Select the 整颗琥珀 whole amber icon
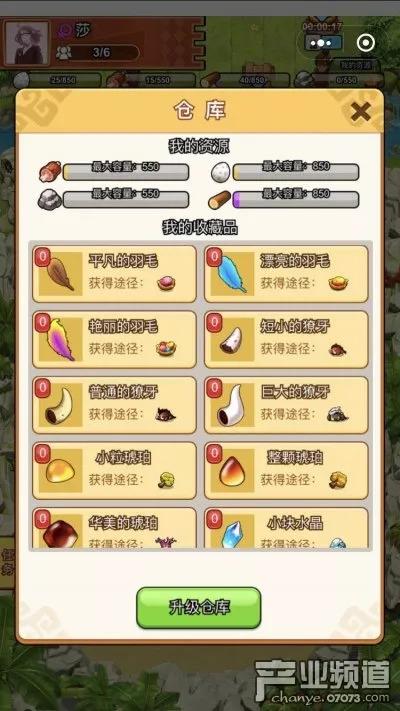 233,470
